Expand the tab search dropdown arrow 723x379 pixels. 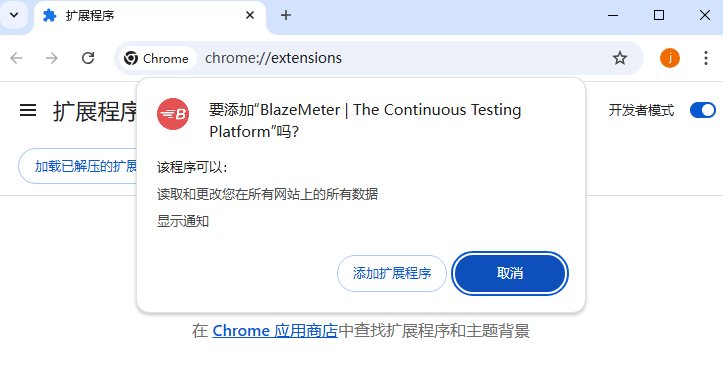click(14, 15)
